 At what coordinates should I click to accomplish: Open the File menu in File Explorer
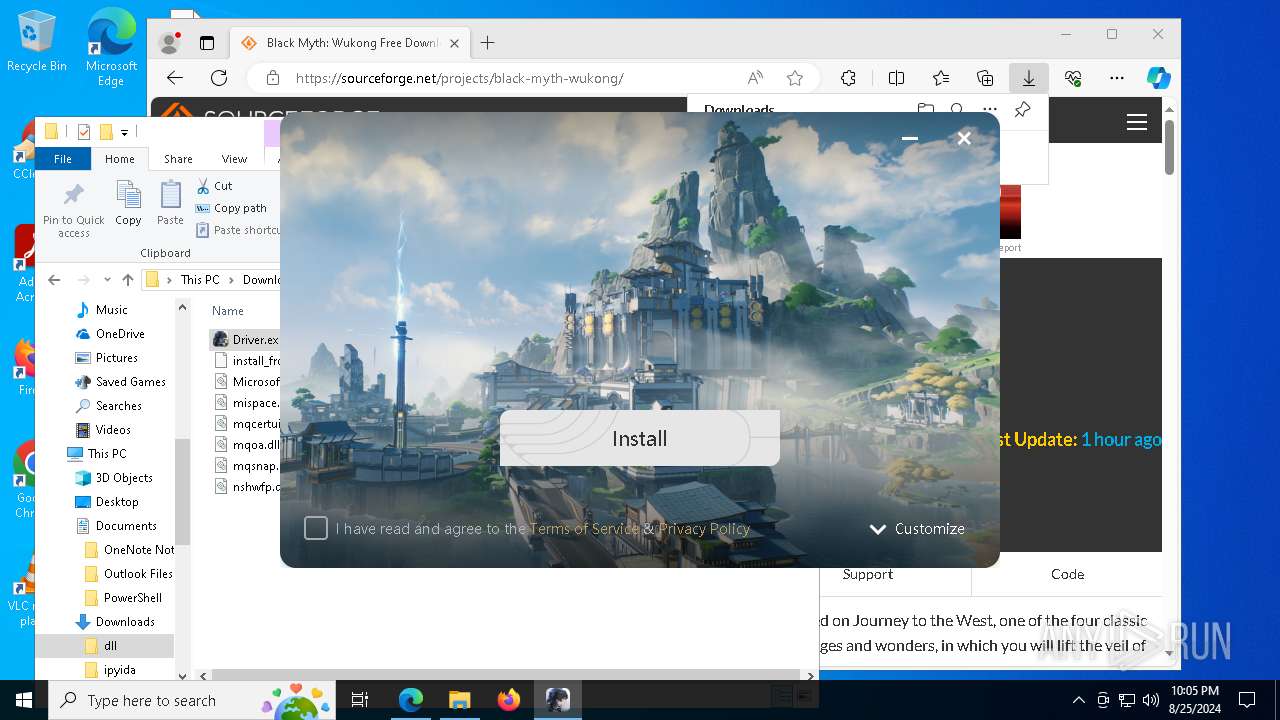(63, 159)
